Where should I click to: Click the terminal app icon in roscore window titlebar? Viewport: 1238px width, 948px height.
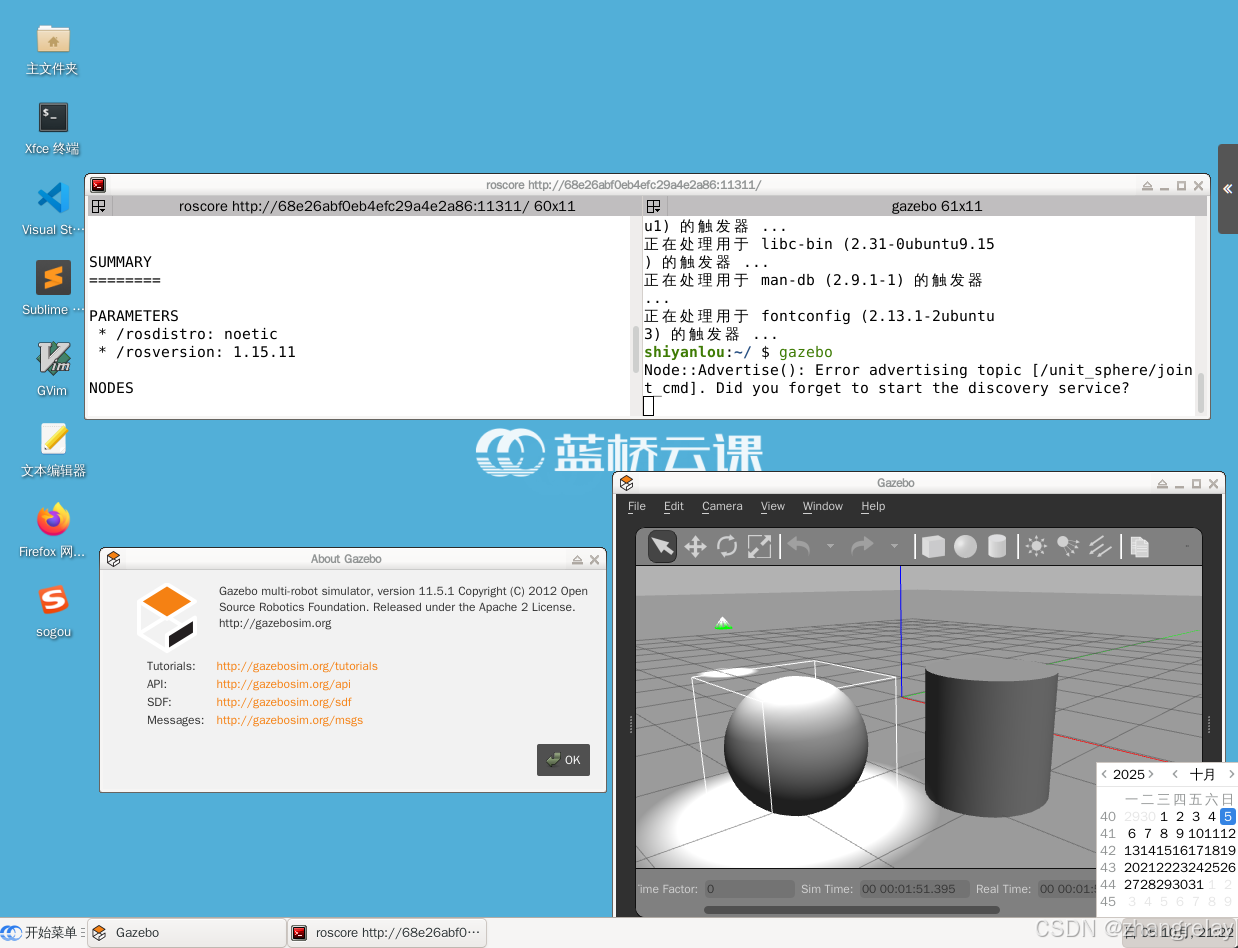tap(98, 185)
